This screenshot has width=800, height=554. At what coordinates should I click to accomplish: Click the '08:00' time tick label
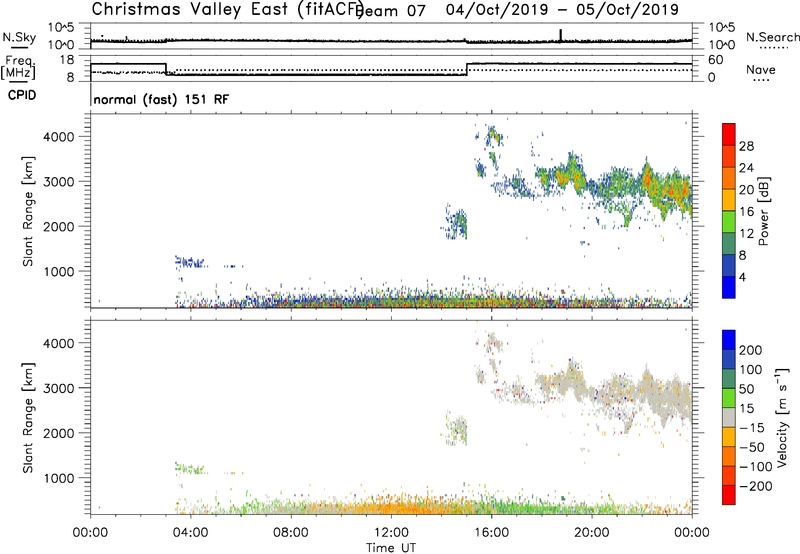(x=291, y=533)
